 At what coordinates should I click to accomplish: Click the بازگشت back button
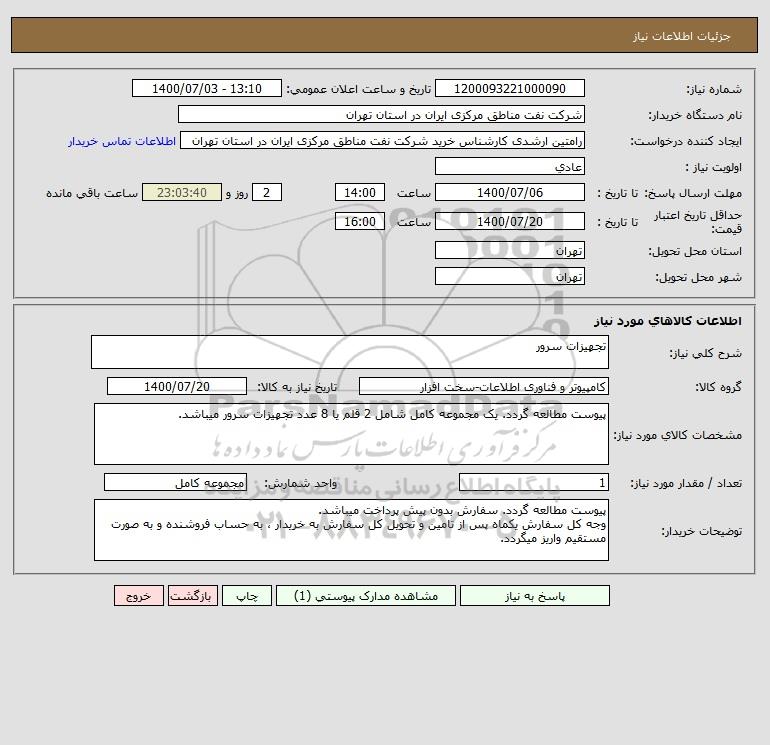192,595
